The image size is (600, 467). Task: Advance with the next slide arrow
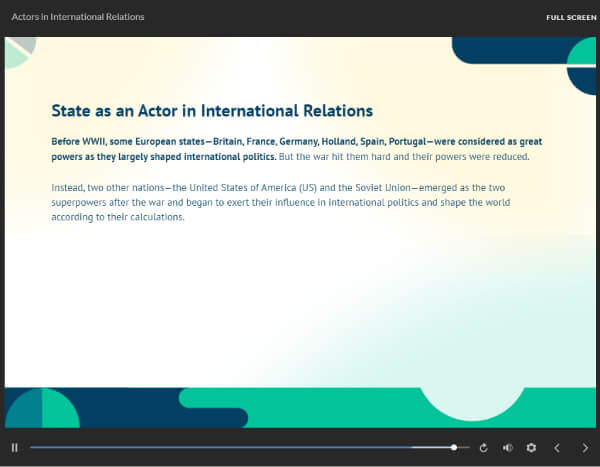[x=585, y=447]
